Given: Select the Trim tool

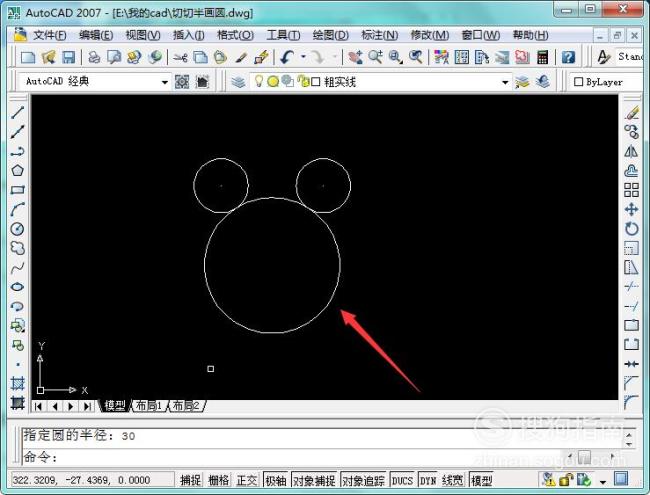Looking at the screenshot, I should [x=631, y=287].
